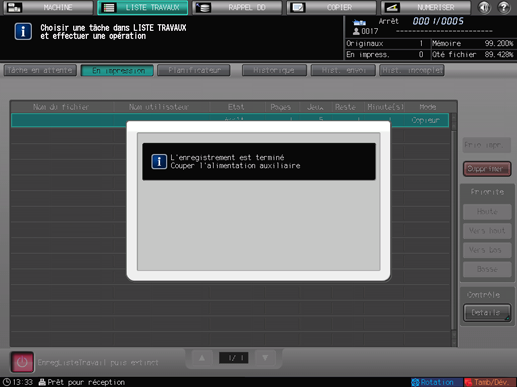Click the Prio impr. button

pos(487,145)
